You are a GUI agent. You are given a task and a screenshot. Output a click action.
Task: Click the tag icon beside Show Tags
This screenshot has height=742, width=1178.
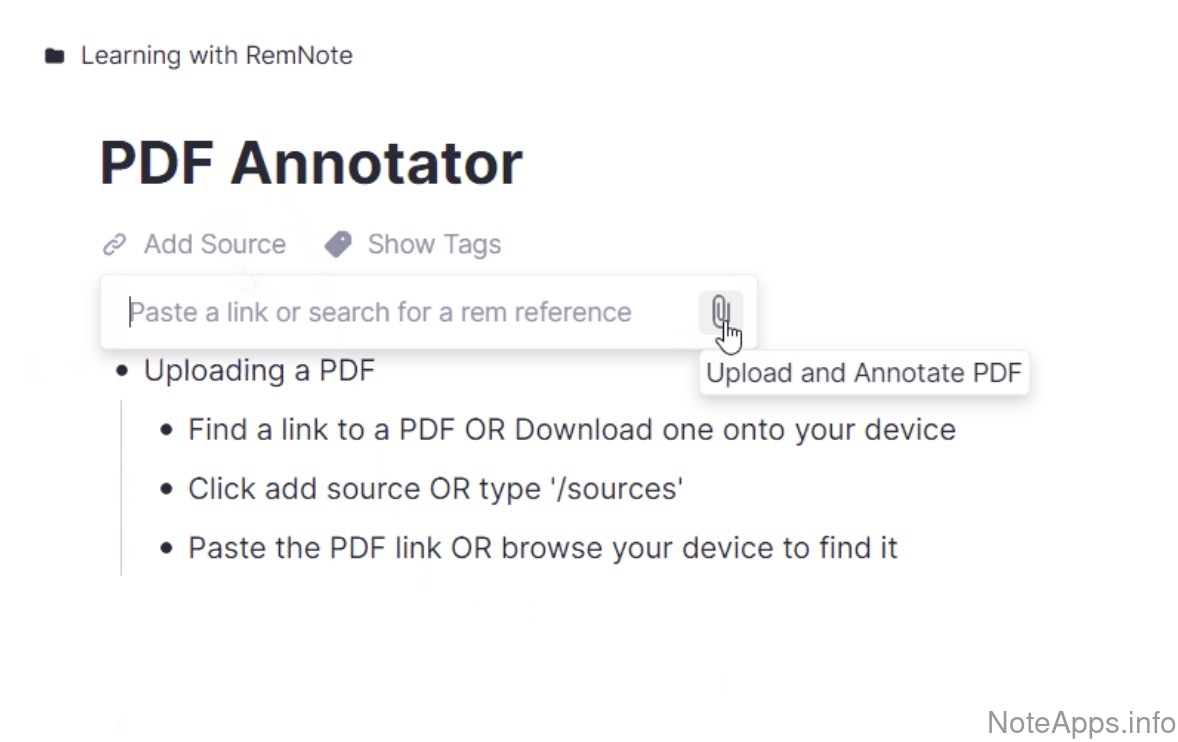click(x=339, y=244)
